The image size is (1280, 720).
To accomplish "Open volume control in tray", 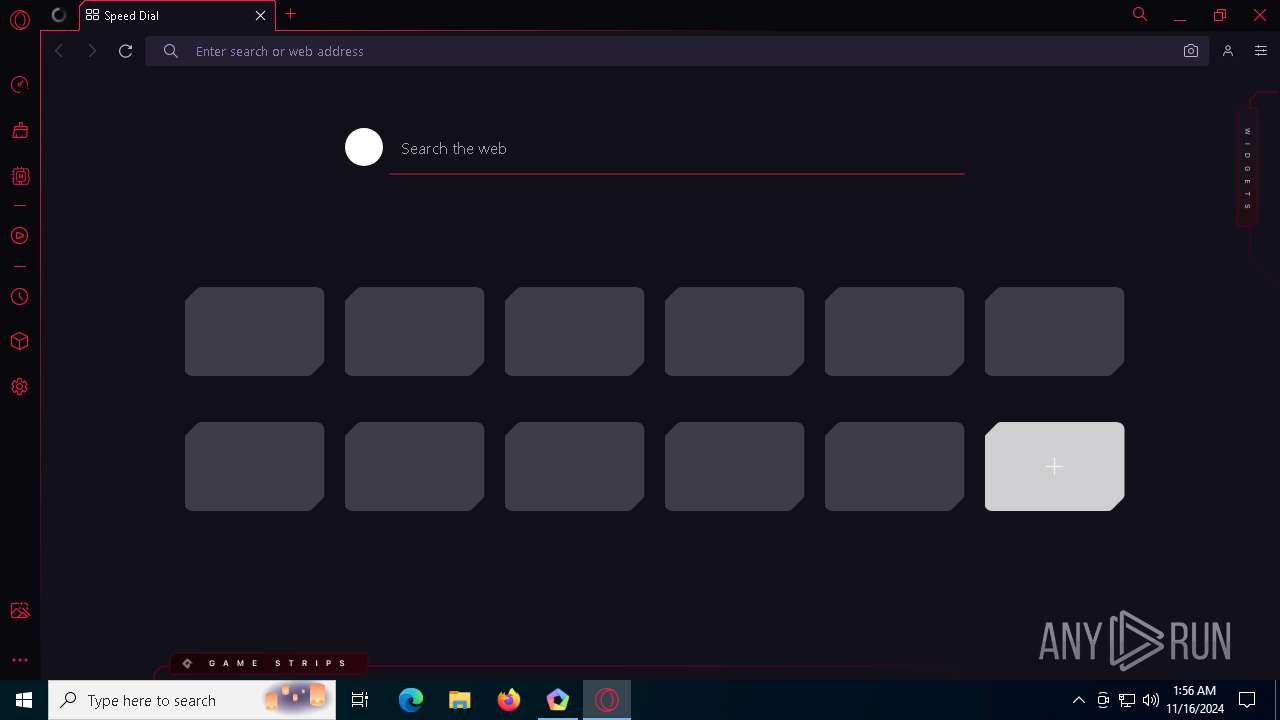I will (x=1150, y=700).
